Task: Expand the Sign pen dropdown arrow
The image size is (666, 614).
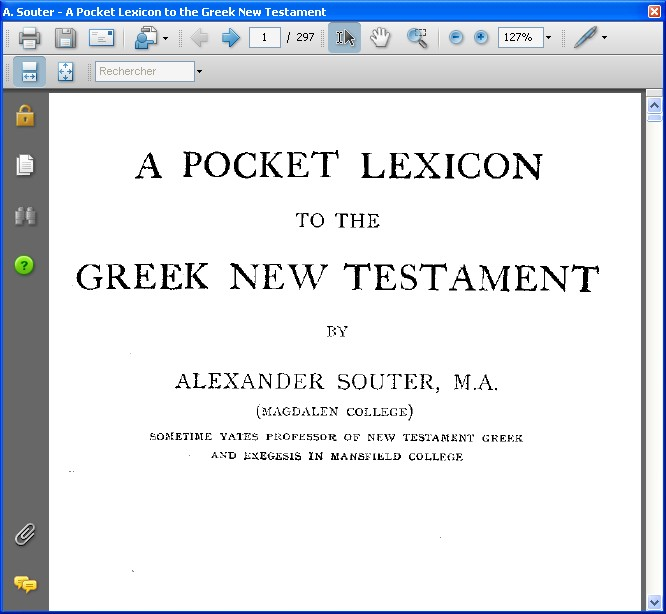Action: [x=604, y=38]
